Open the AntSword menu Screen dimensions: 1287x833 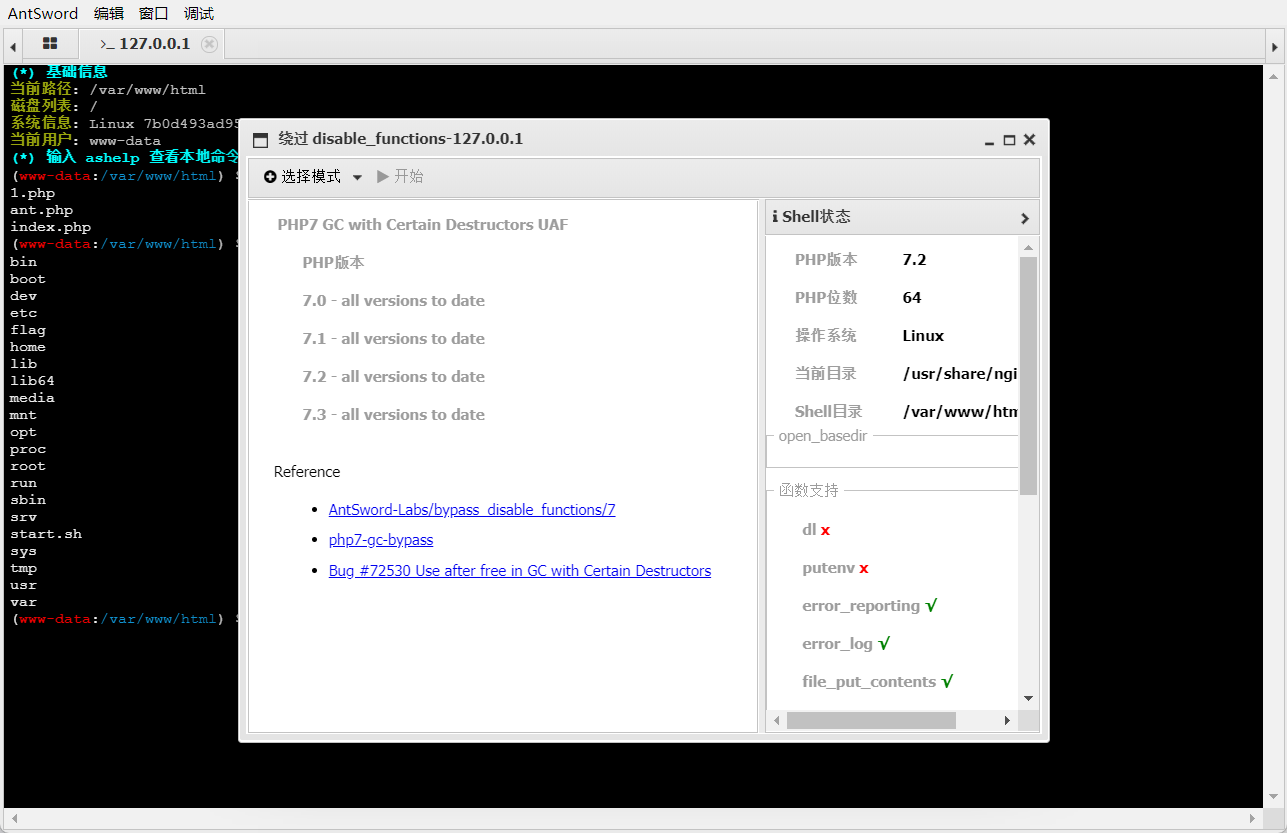tap(43, 14)
